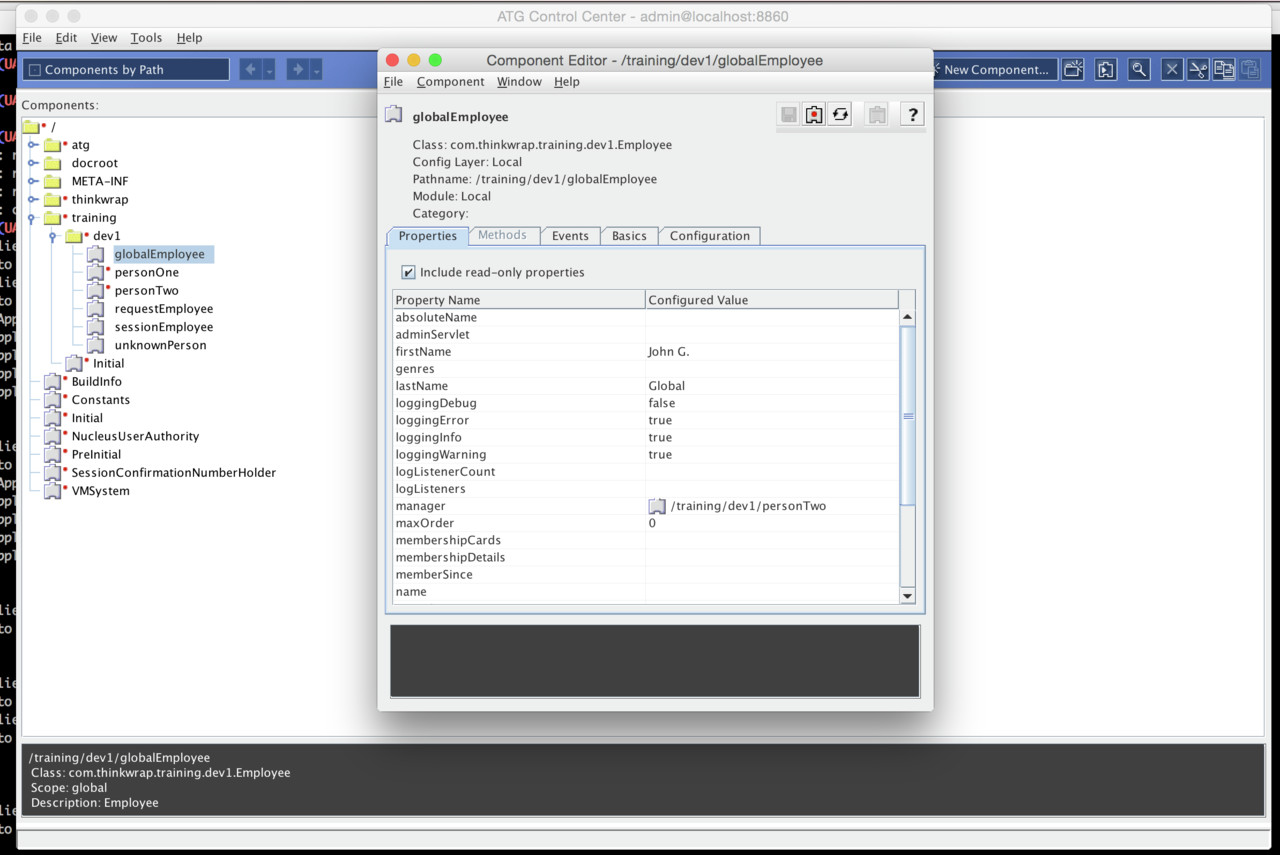Screen dimensions: 1280x855
Task: Click the red-dot live component icon
Action: tap(815, 115)
